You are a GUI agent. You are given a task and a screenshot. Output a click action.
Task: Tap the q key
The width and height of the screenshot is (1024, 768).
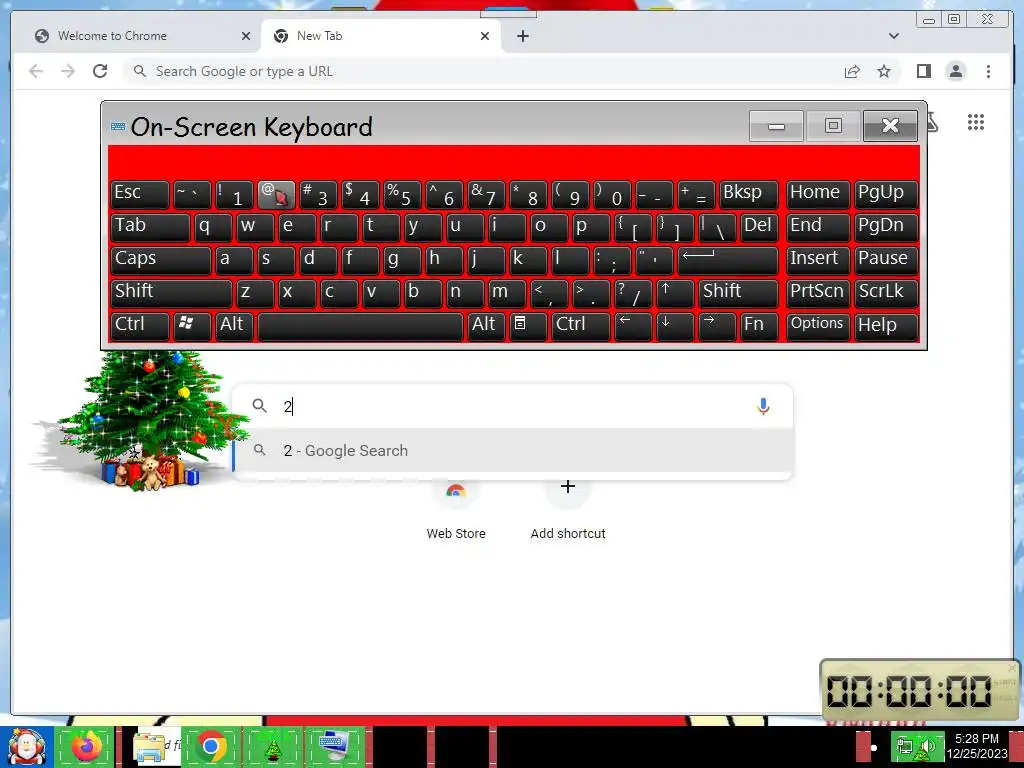213,228
